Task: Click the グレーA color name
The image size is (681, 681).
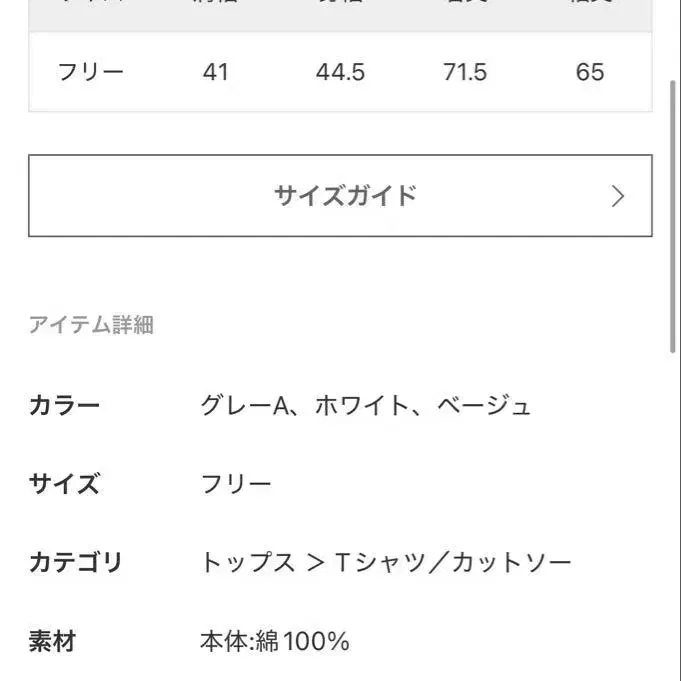Action: (x=244, y=406)
